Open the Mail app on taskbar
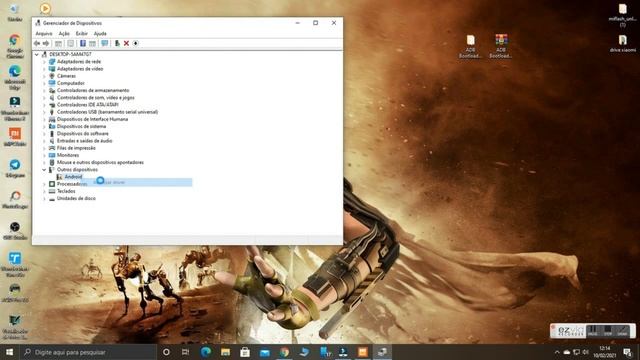 [x=264, y=352]
